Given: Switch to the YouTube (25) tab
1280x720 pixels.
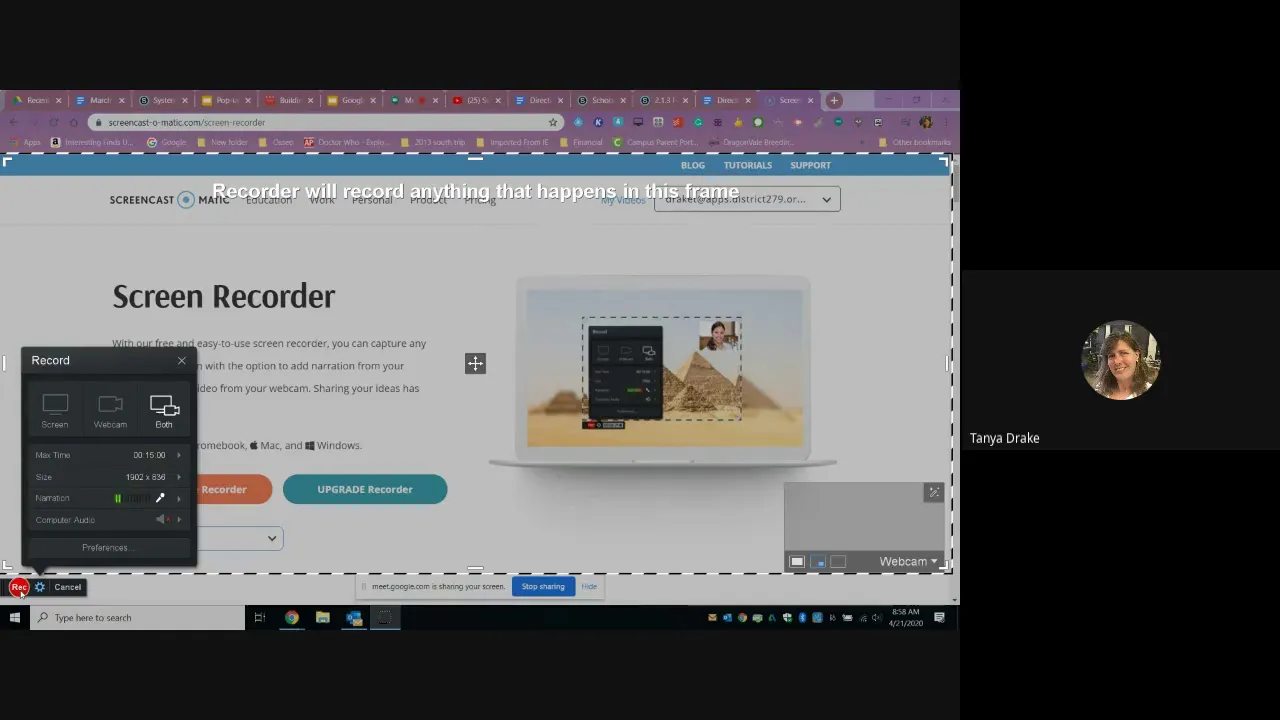Looking at the screenshot, I should click(477, 100).
